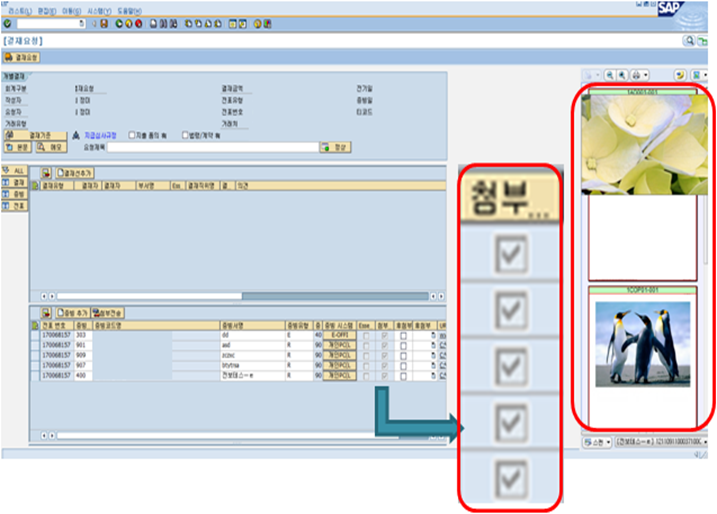Toggle the 법령/계약 checkbox
The width and height of the screenshot is (717, 514).
coord(185,135)
